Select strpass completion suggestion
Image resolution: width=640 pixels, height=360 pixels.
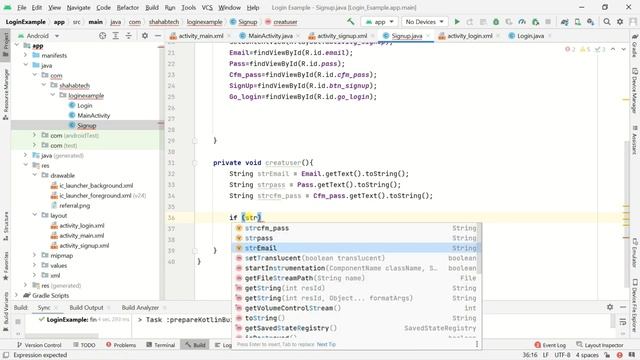pos(357,238)
